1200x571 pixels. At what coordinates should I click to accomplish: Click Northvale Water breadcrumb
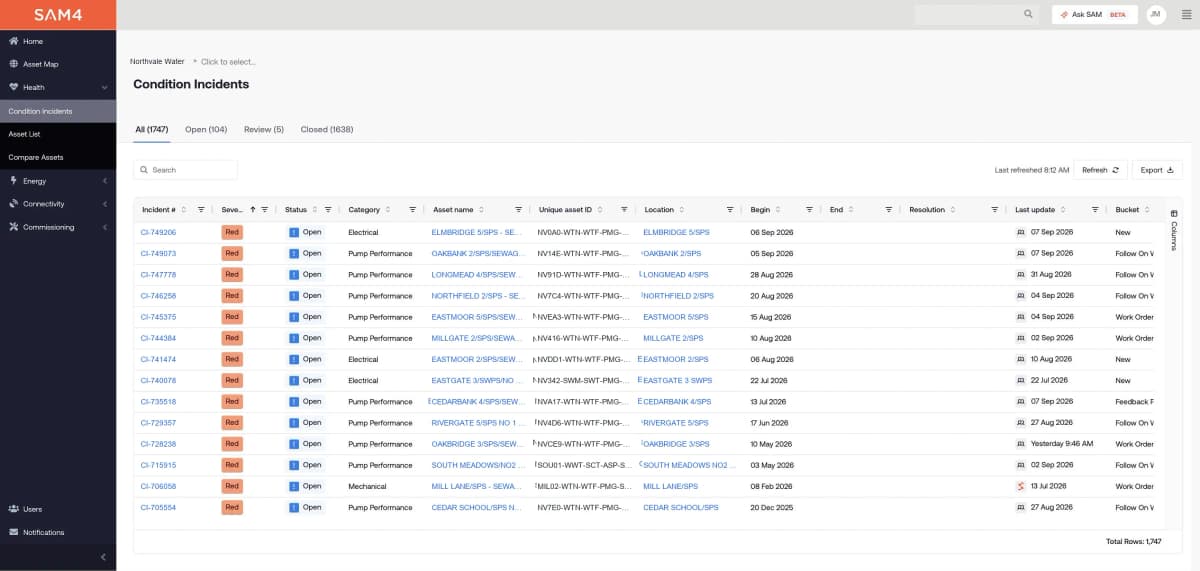pos(157,62)
